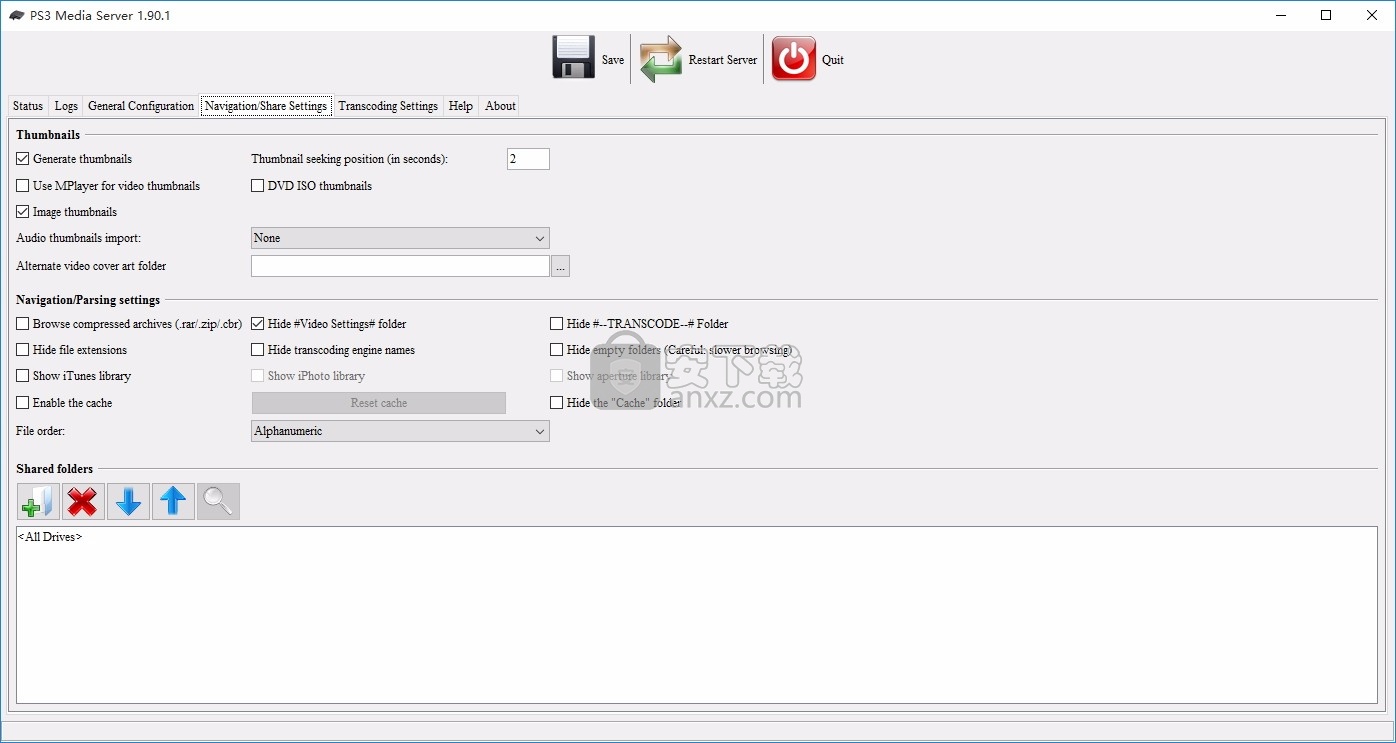Enable Hide empty folders option
The height and width of the screenshot is (743, 1396).
557,350
